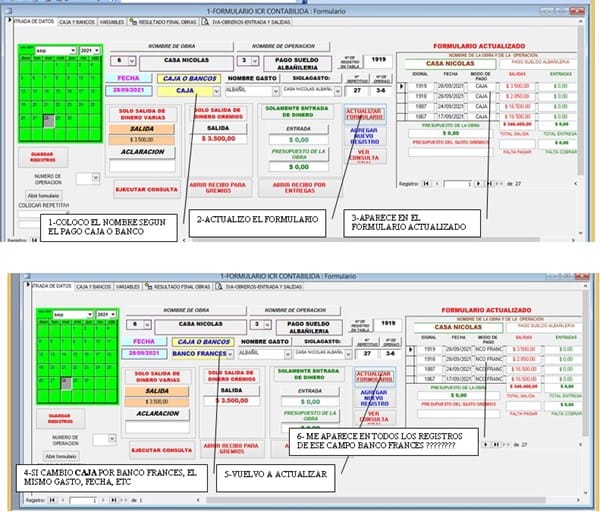600x512 pixels.
Task: Select highlighted day 28 in upper calendar
Action: click(x=49, y=121)
